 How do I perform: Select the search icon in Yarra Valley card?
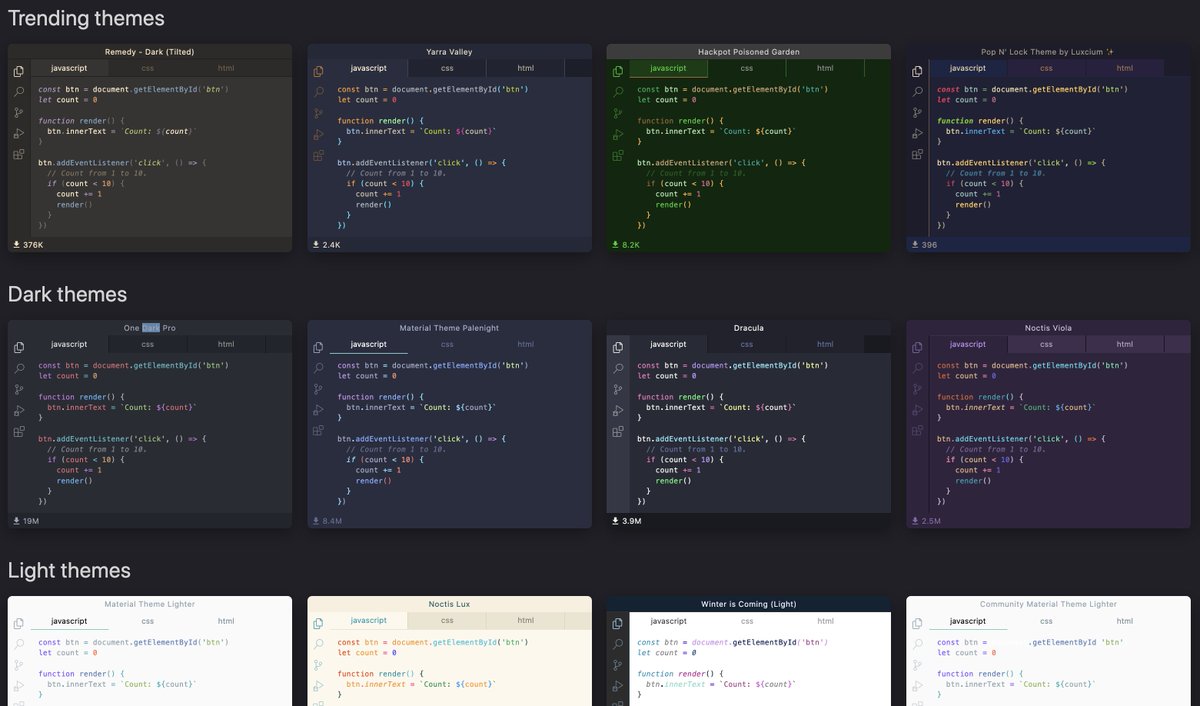(318, 92)
